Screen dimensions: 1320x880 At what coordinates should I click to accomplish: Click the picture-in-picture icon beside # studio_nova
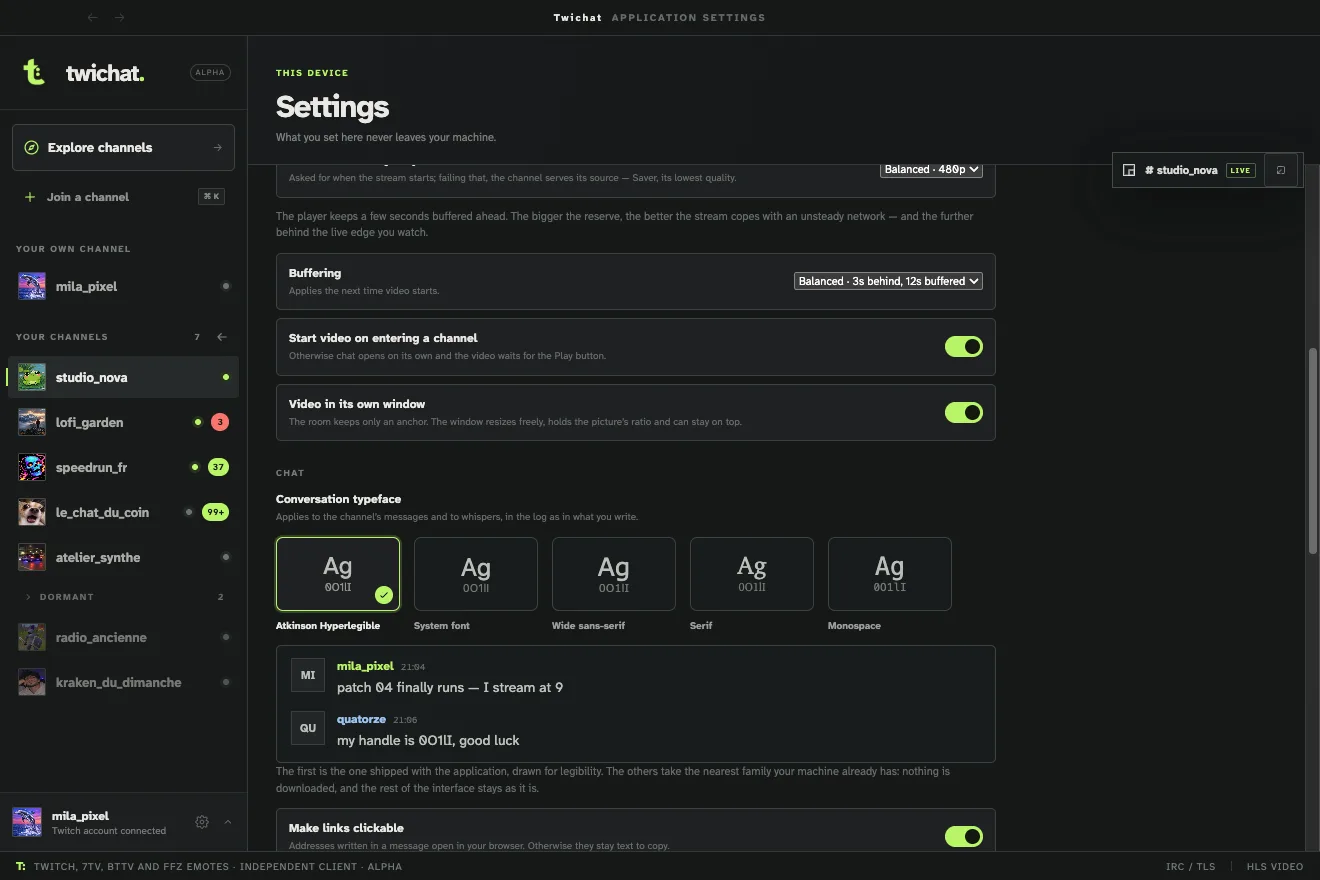pyautogui.click(x=1129, y=170)
